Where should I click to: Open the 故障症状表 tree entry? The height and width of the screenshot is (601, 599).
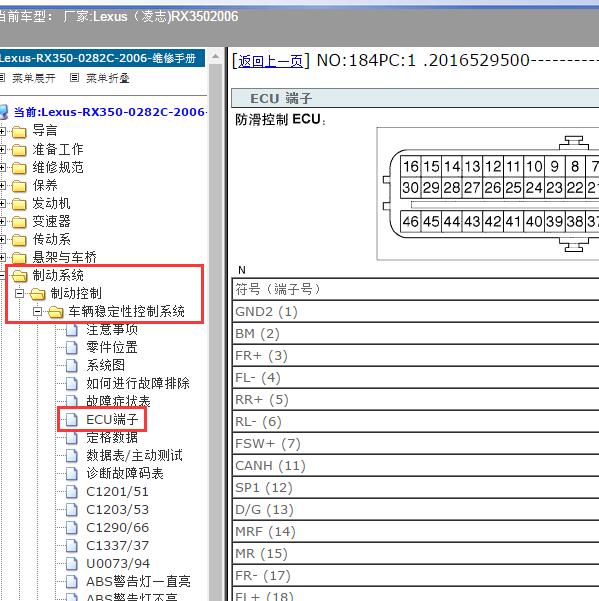[118, 401]
